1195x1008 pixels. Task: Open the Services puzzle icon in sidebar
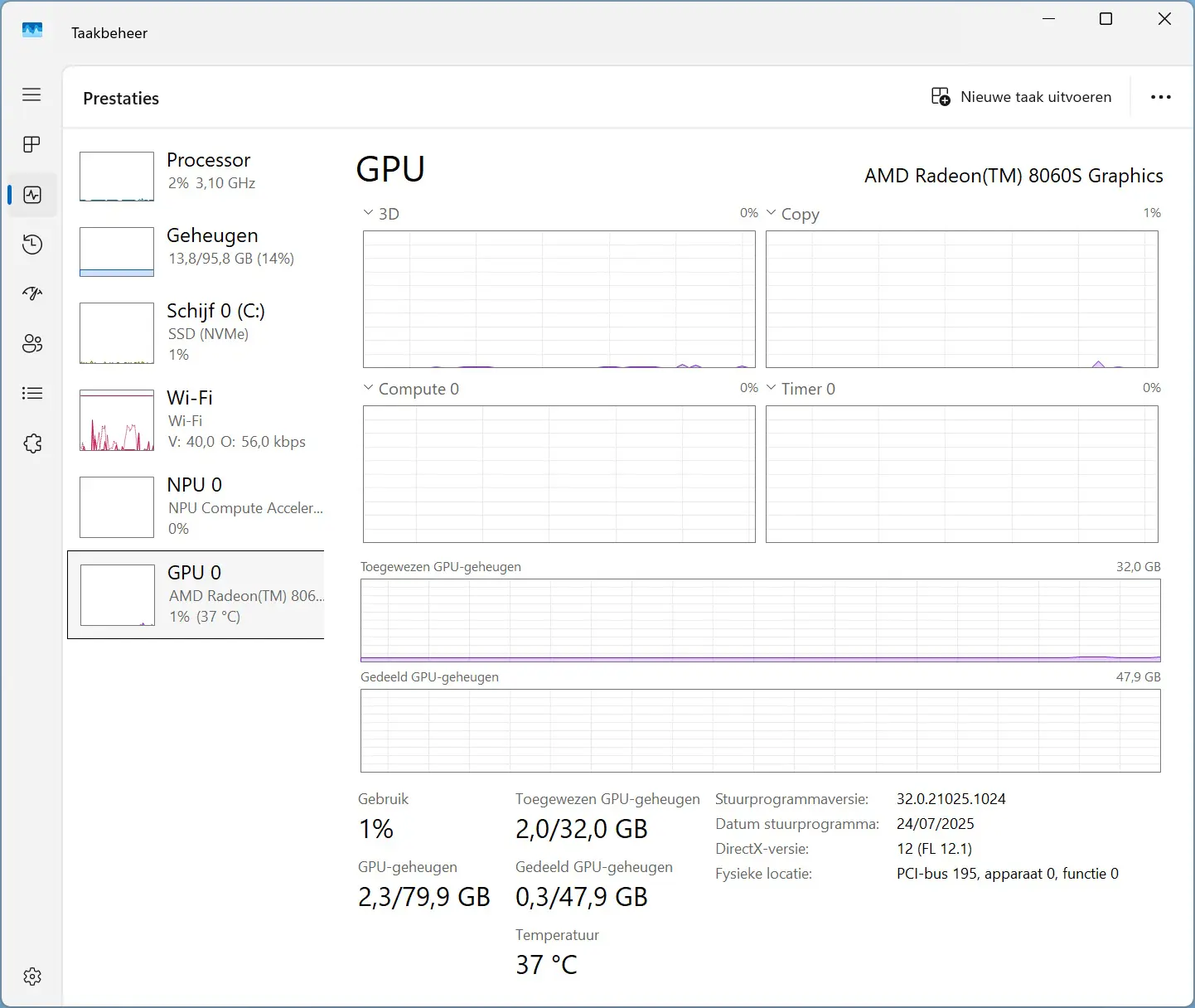click(x=32, y=443)
